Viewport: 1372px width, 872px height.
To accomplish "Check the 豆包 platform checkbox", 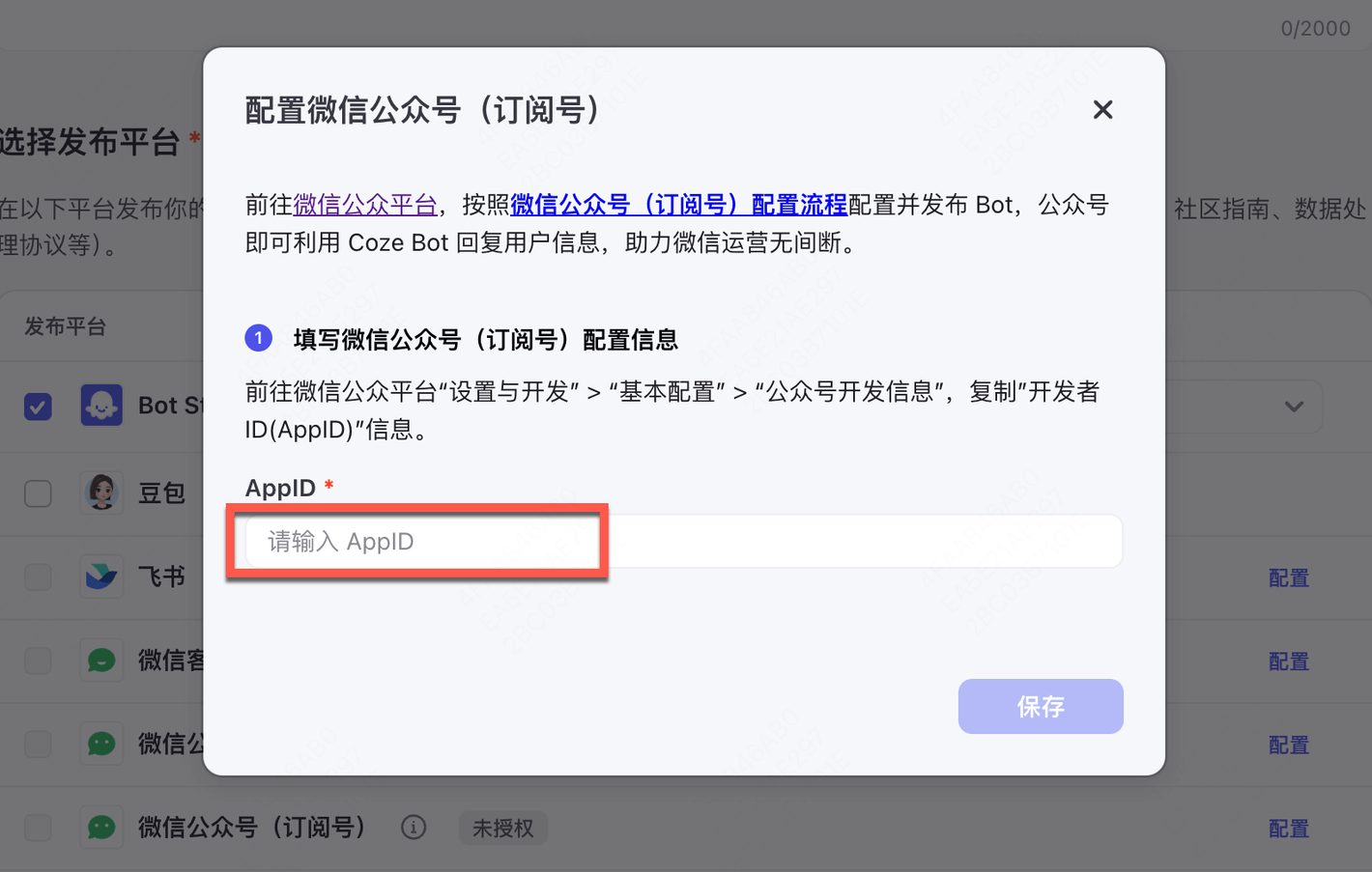I will tap(38, 492).
